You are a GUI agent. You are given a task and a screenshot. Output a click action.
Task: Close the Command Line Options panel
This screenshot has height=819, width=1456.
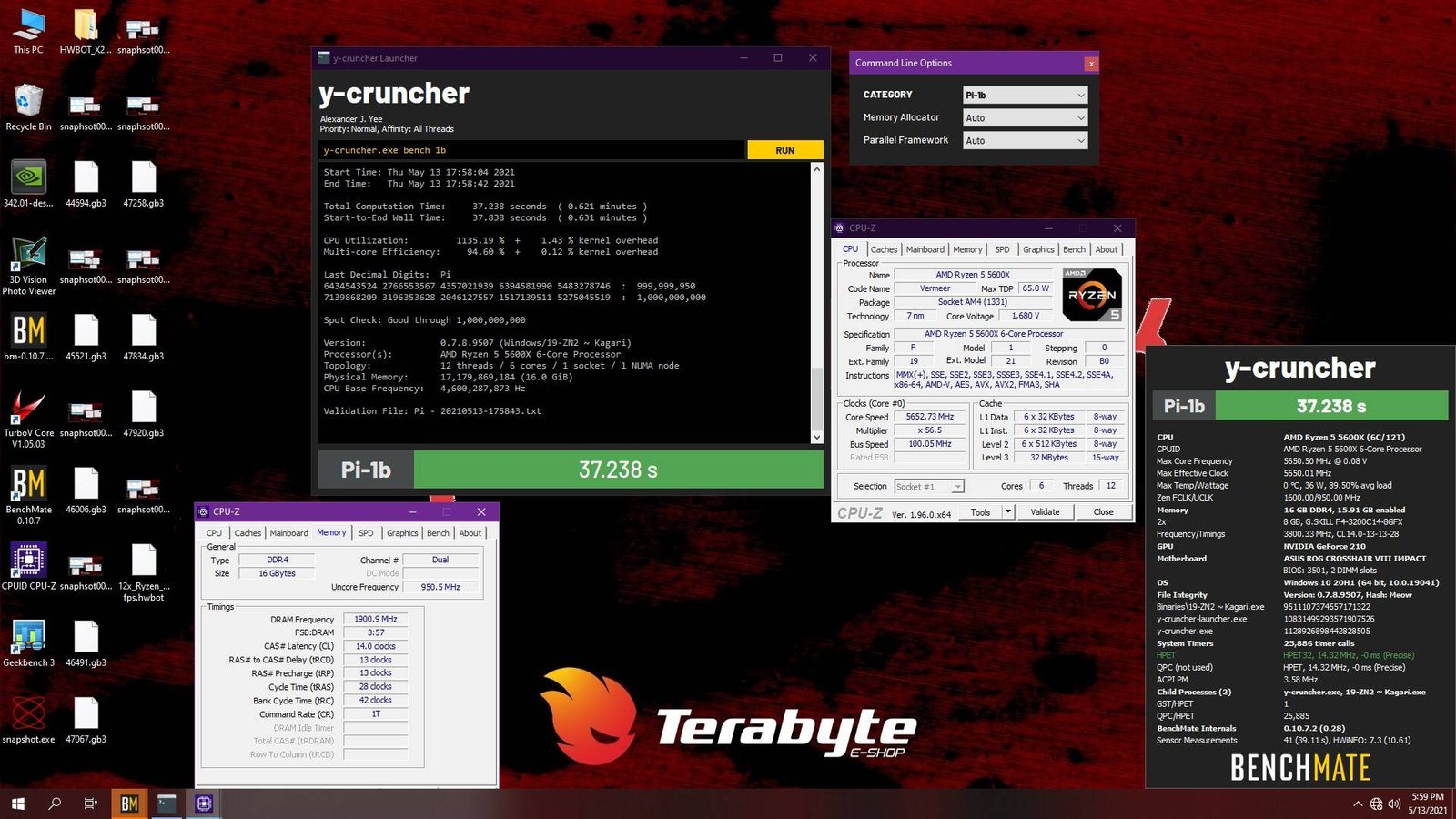(1091, 64)
